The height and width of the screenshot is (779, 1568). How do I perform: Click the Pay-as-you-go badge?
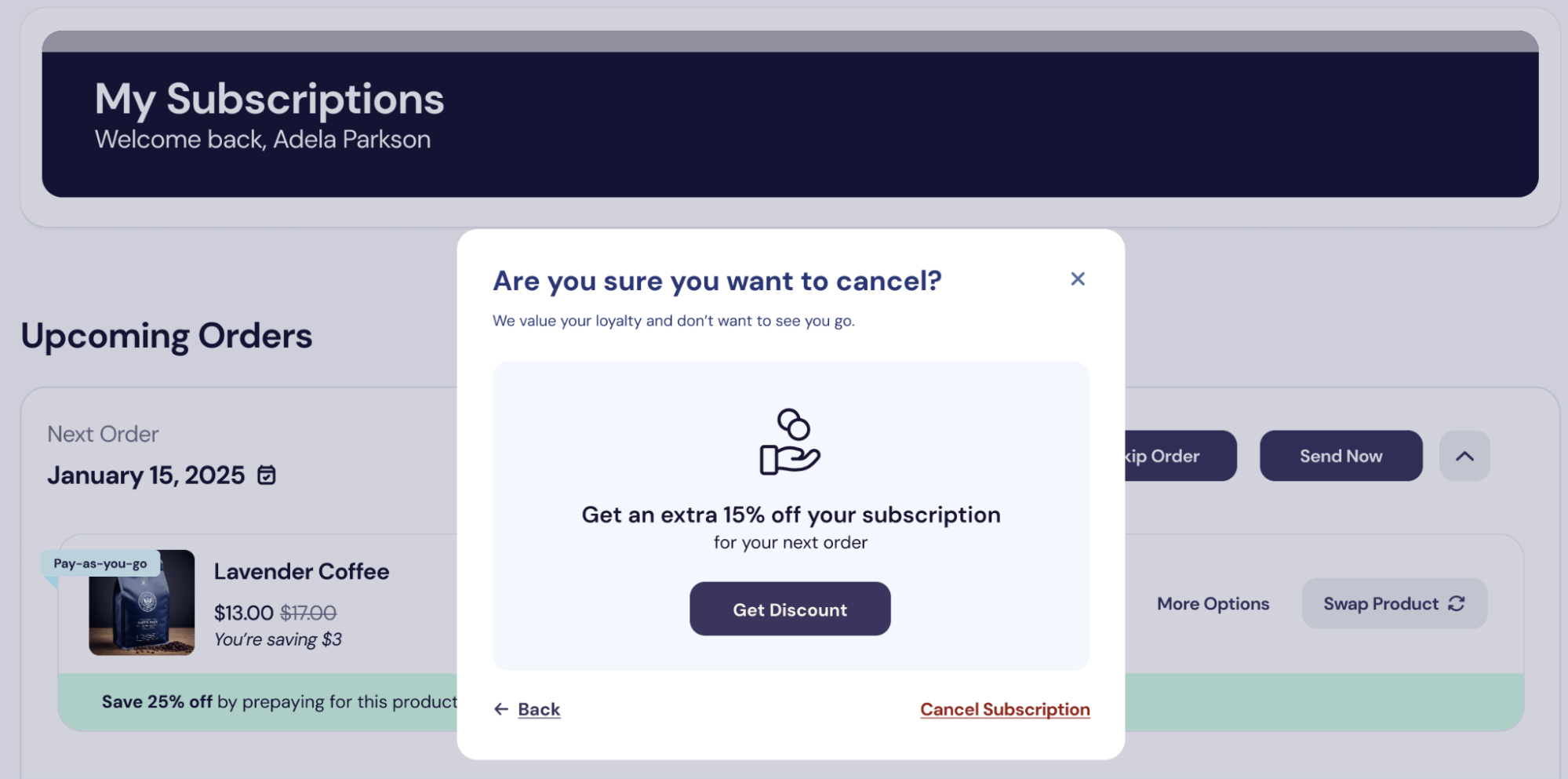click(x=100, y=563)
